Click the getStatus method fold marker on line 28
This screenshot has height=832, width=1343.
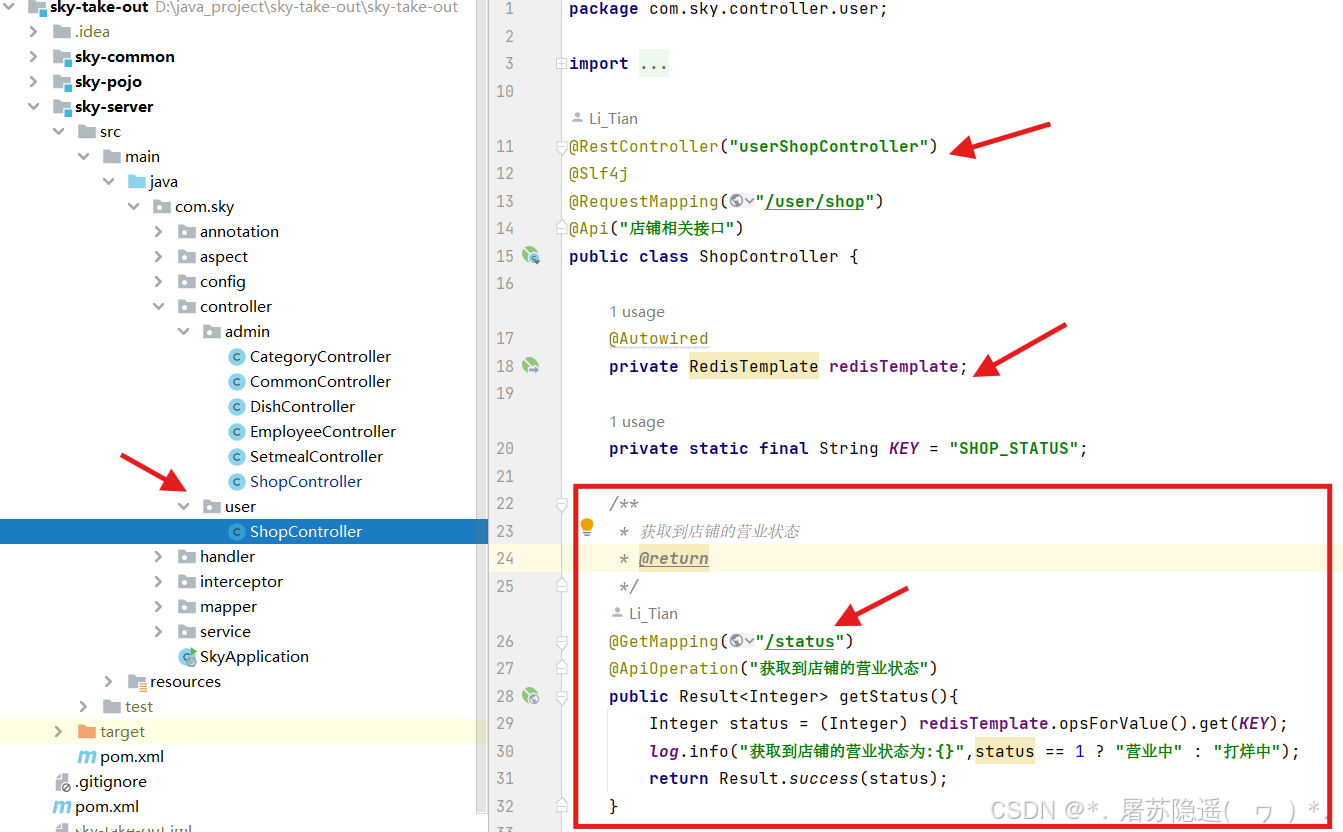coord(562,696)
